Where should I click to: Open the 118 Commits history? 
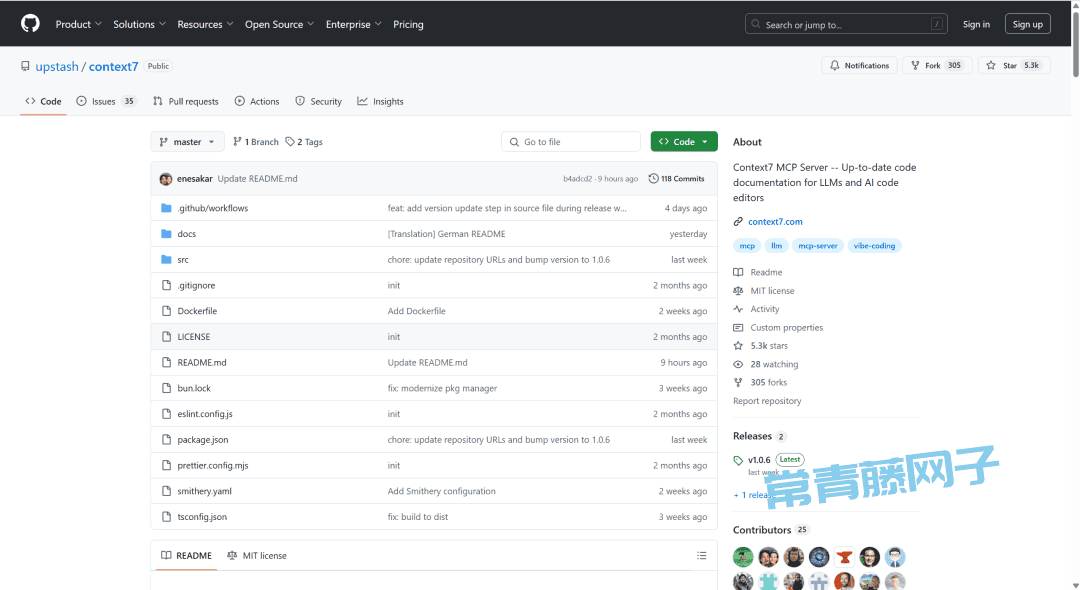677,179
